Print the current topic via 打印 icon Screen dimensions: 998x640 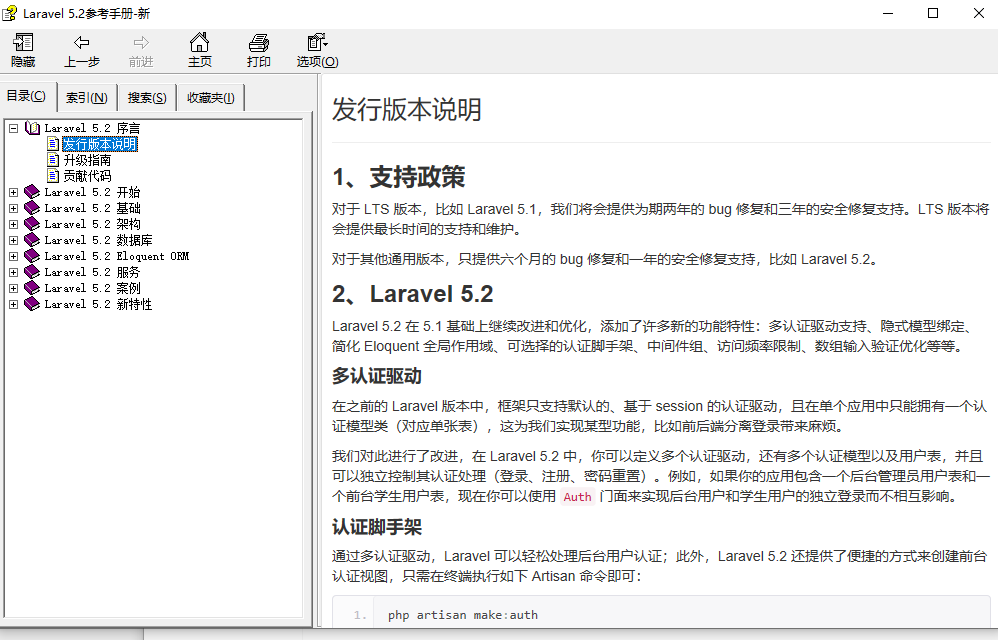click(x=258, y=50)
